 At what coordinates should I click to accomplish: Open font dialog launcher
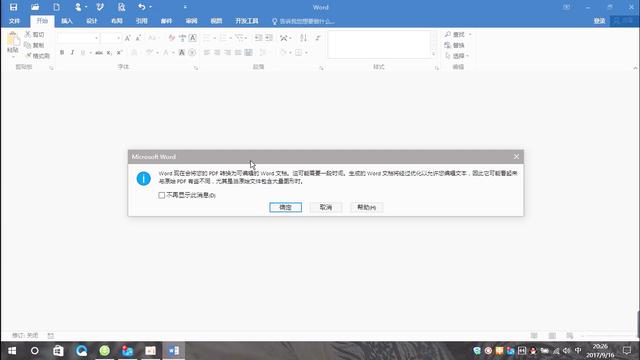click(x=196, y=68)
